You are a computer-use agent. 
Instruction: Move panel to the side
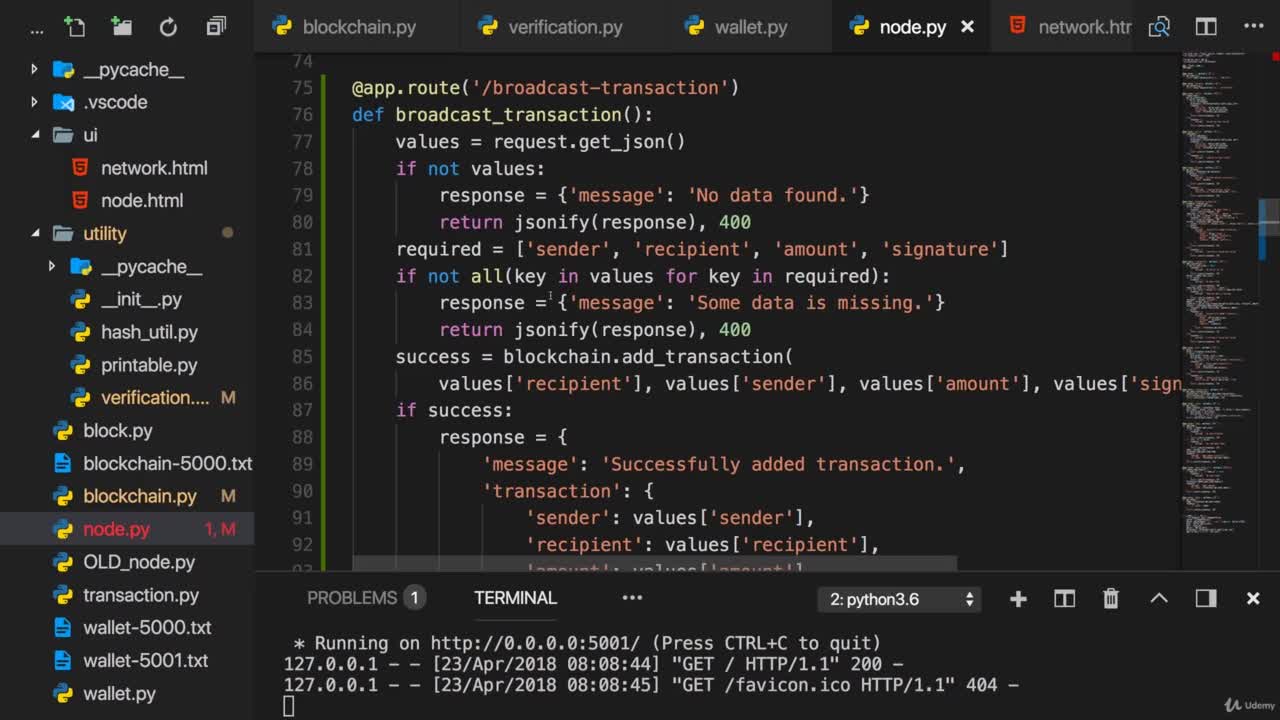coord(1206,598)
